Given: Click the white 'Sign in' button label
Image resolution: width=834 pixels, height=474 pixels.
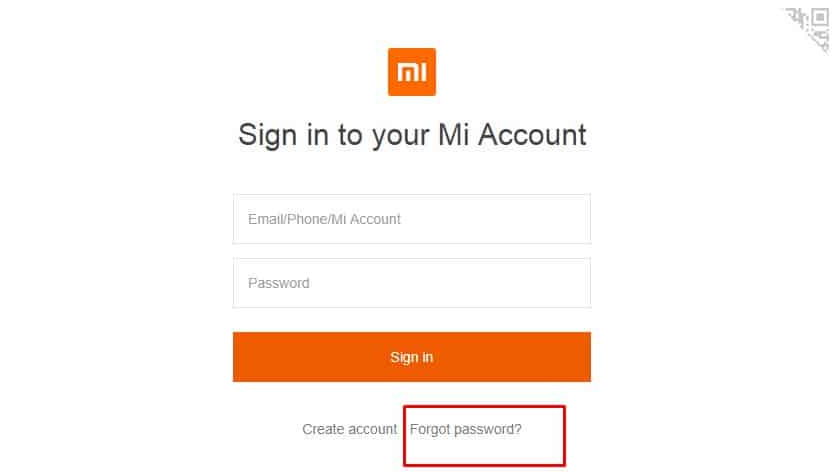Looking at the screenshot, I should coord(412,357).
